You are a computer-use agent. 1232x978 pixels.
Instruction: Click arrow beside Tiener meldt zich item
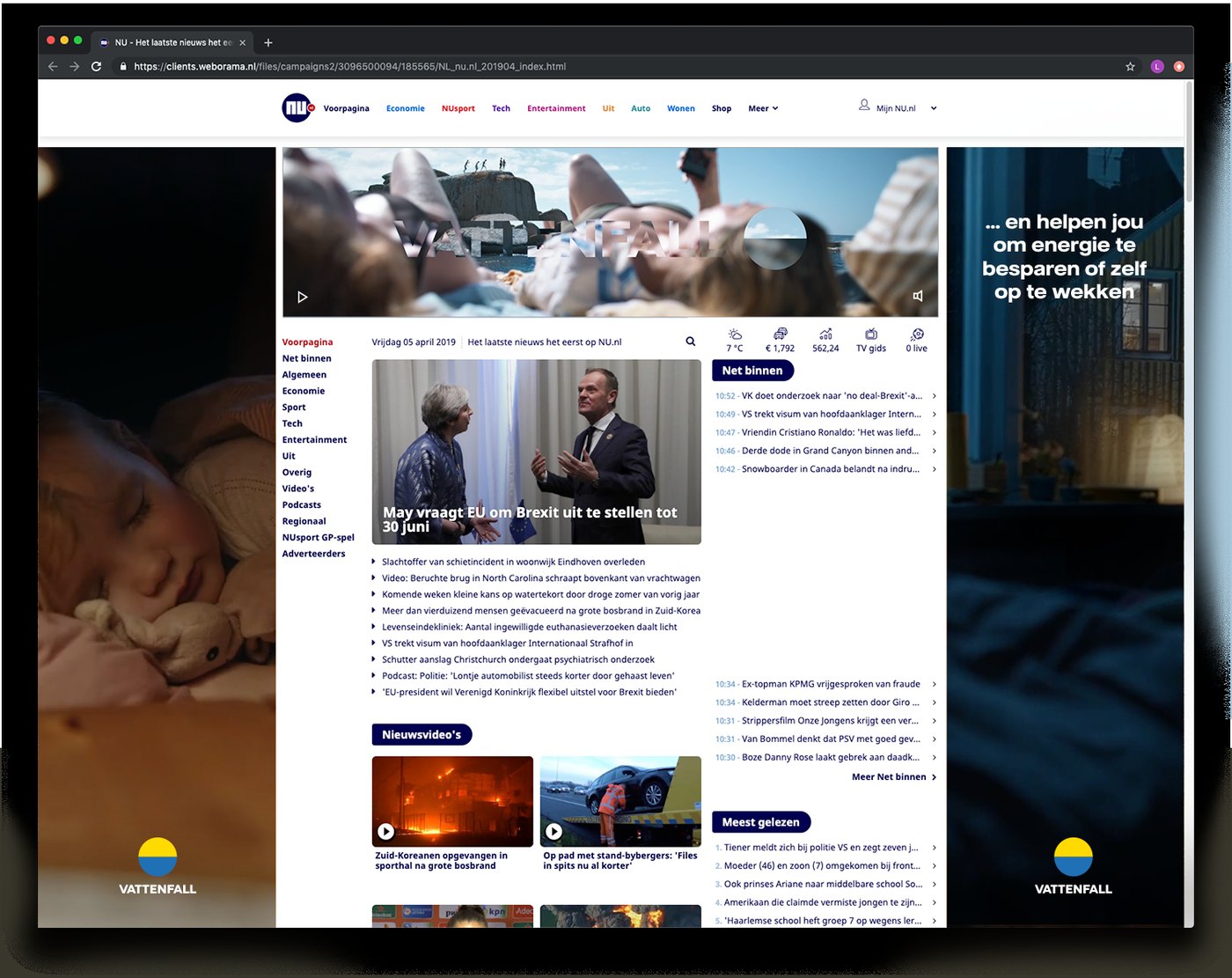[934, 848]
